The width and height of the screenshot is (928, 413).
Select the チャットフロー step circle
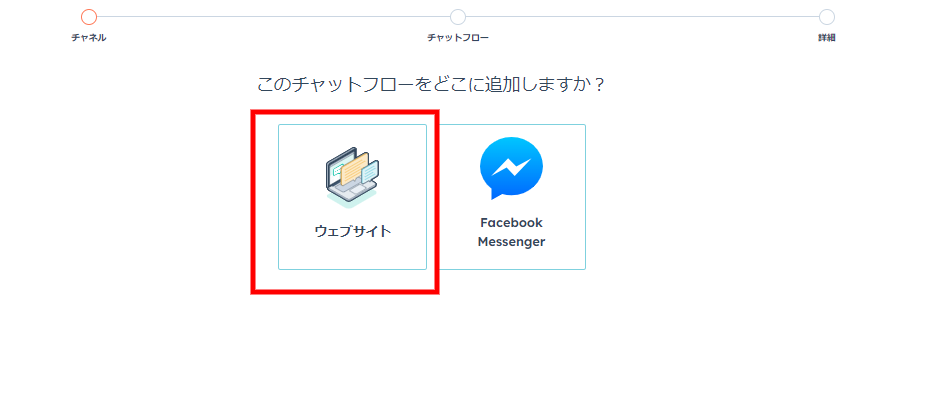pos(457,17)
